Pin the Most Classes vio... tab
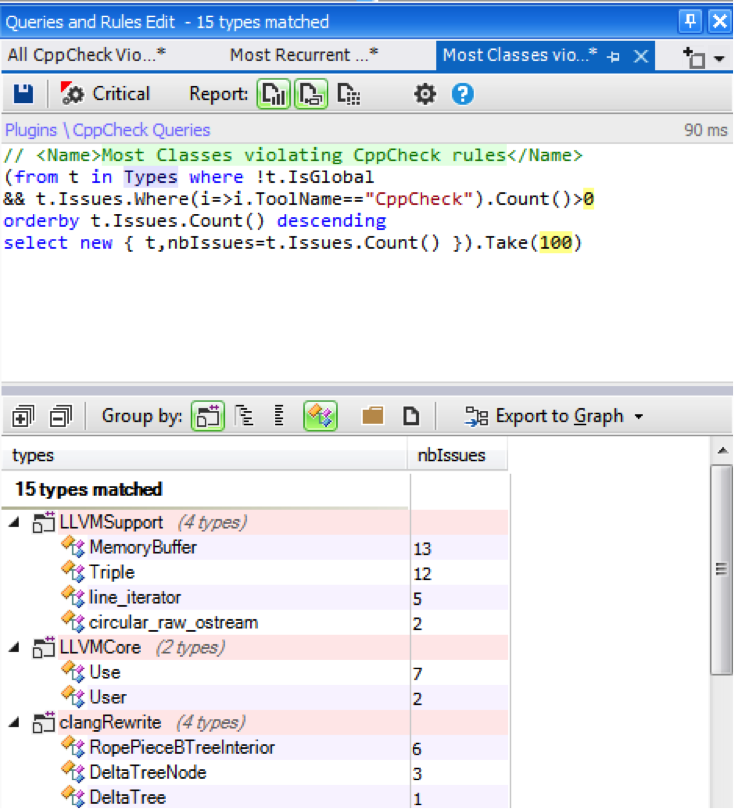The image size is (734, 809). tap(613, 56)
